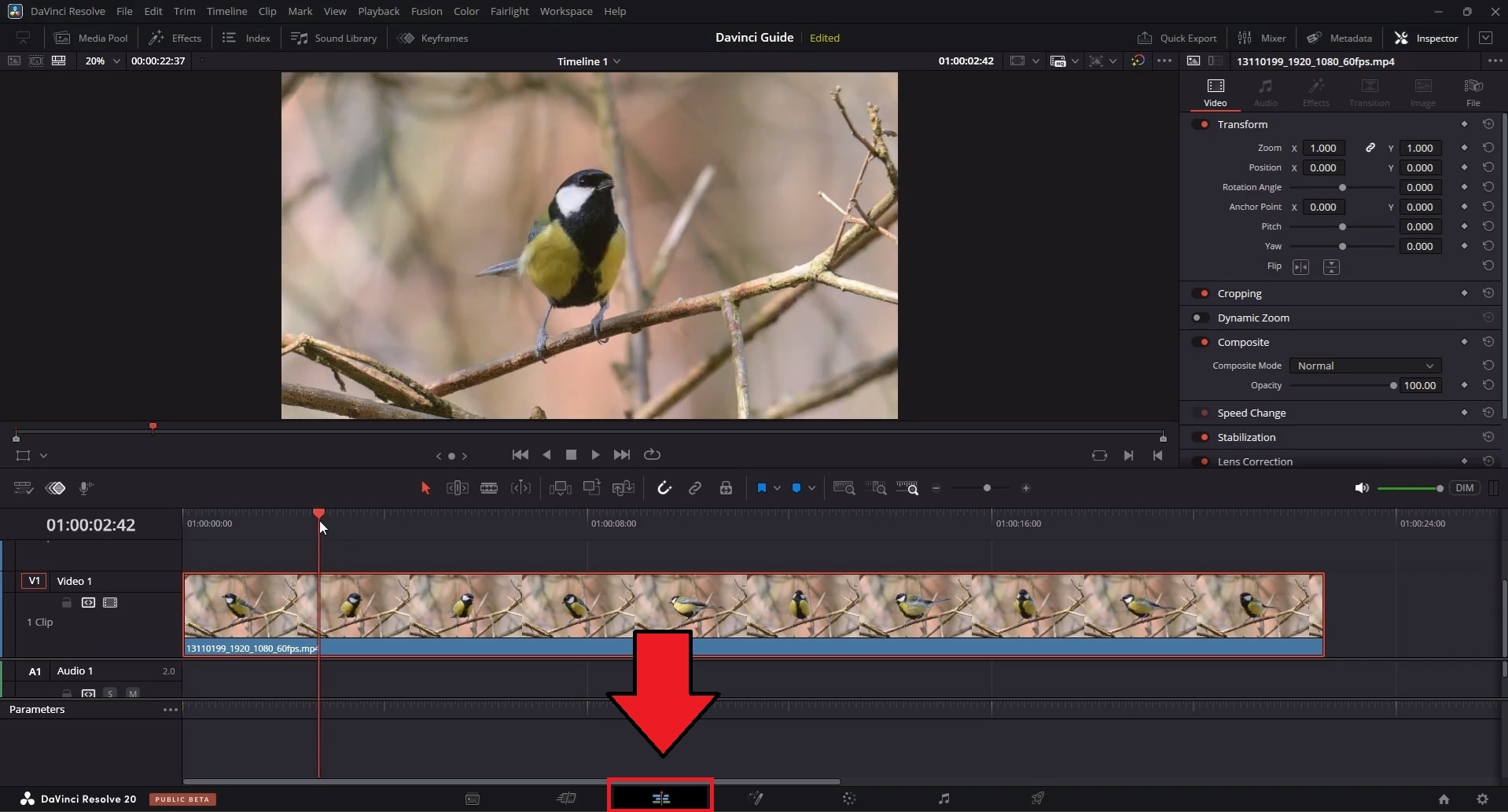Go to the Deliver rocket page
The image size is (1508, 812).
tap(1038, 799)
